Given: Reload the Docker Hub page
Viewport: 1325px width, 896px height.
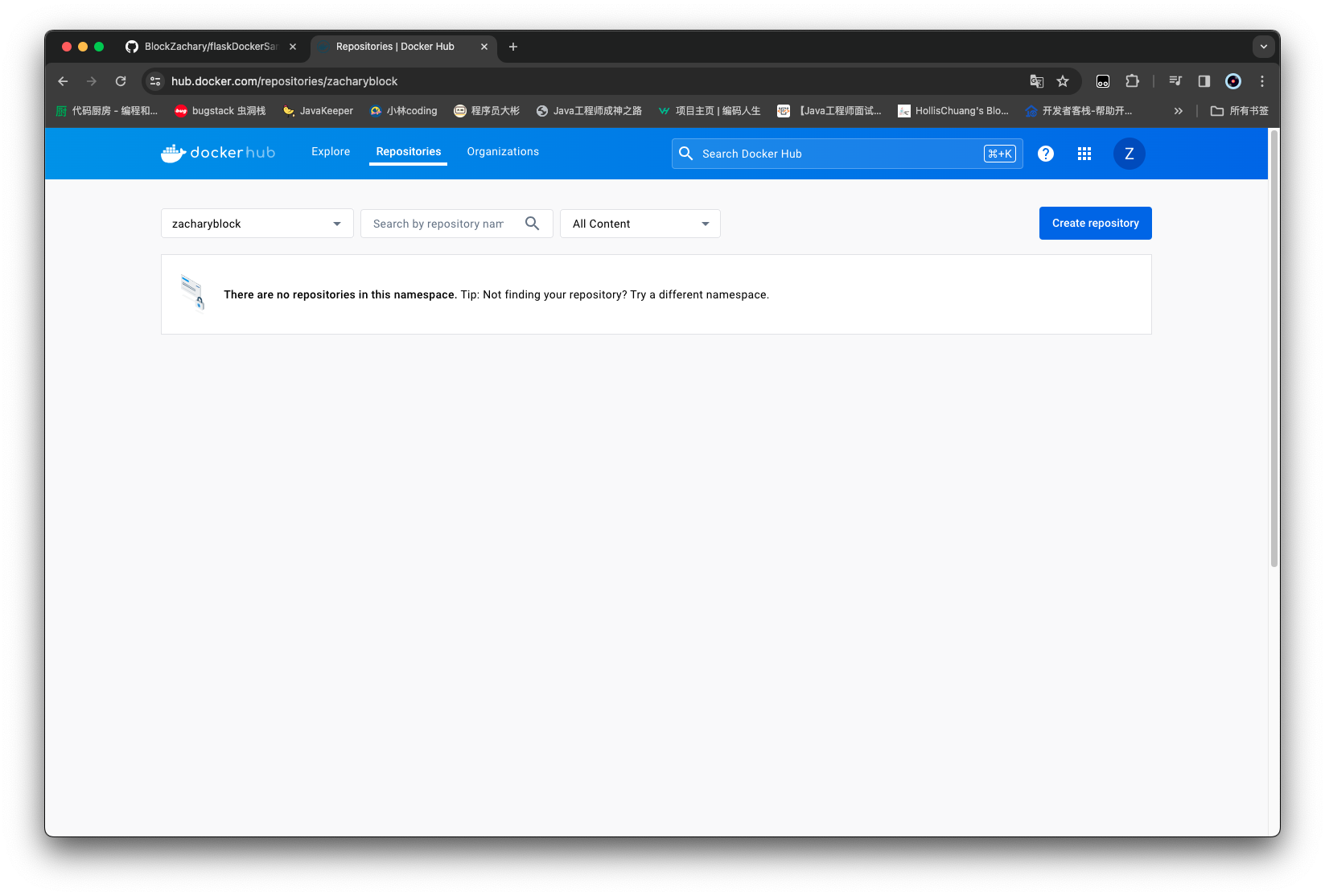Looking at the screenshot, I should (121, 81).
